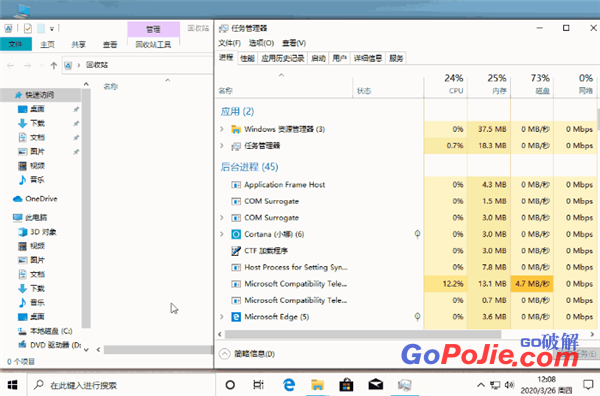The height and width of the screenshot is (396, 600).
Task: Expand Cortana process group
Action: click(222, 234)
